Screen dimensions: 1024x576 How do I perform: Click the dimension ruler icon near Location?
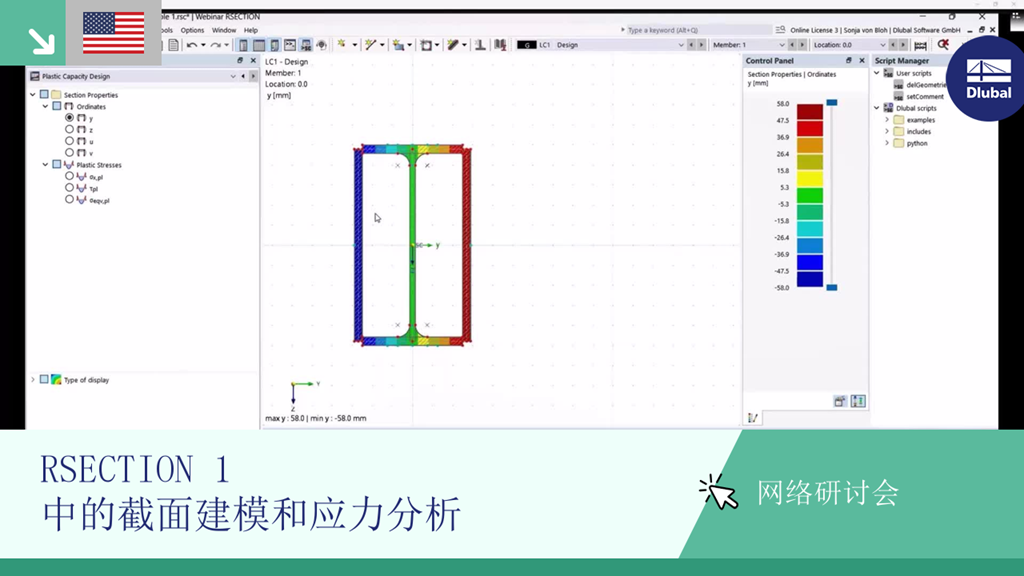(920, 45)
